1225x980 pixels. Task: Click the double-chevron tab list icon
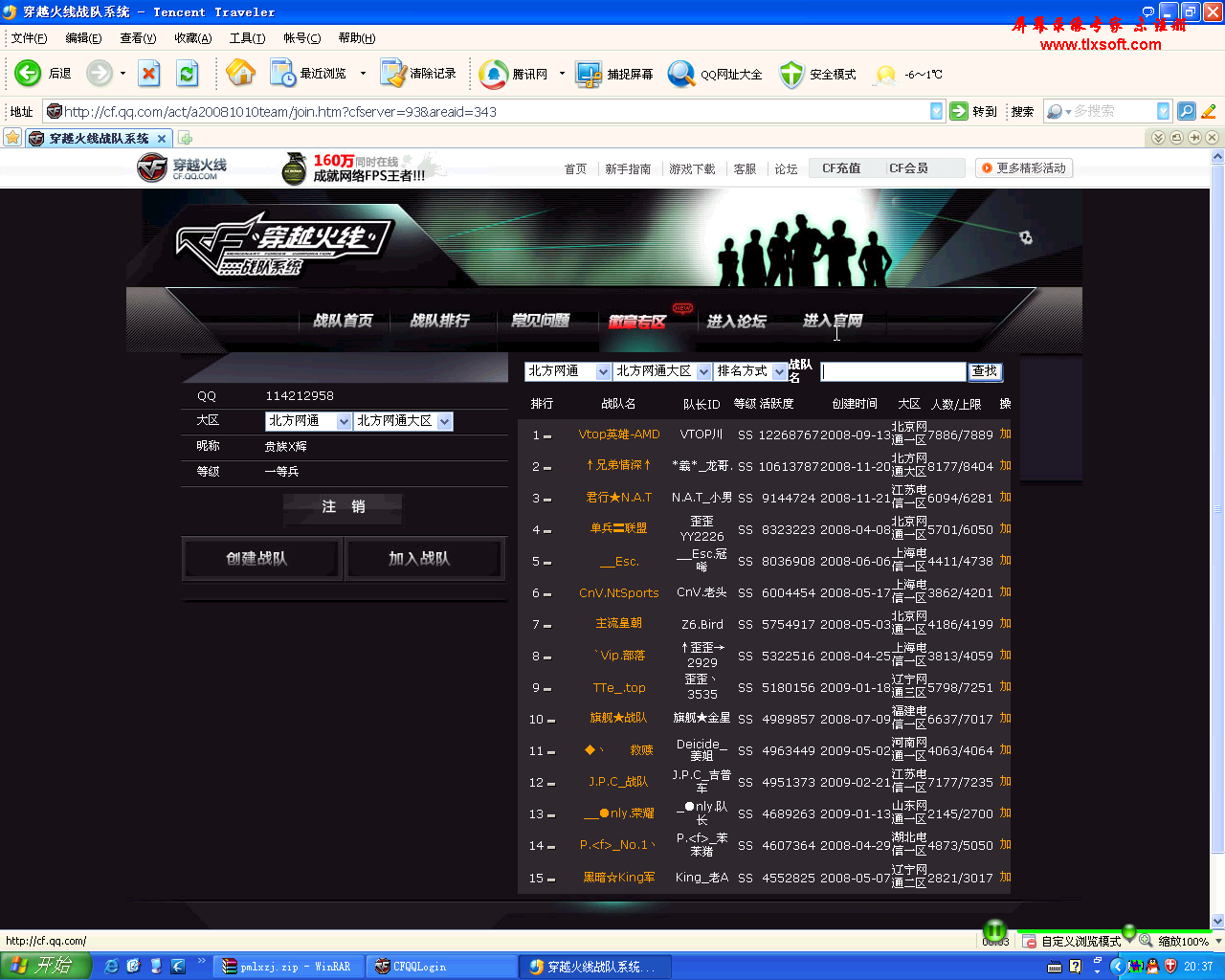point(1158,138)
